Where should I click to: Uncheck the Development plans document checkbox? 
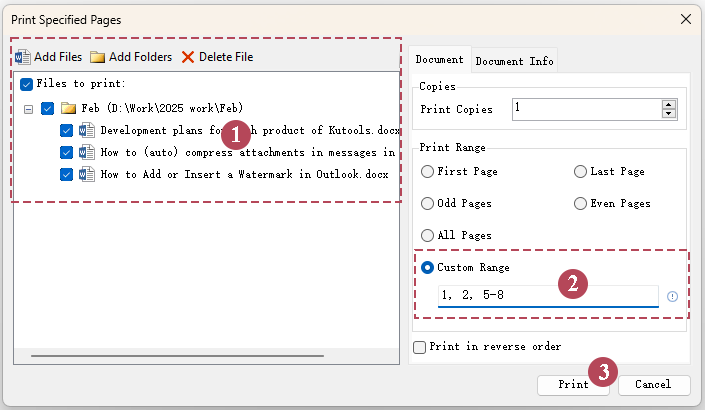coord(66,130)
